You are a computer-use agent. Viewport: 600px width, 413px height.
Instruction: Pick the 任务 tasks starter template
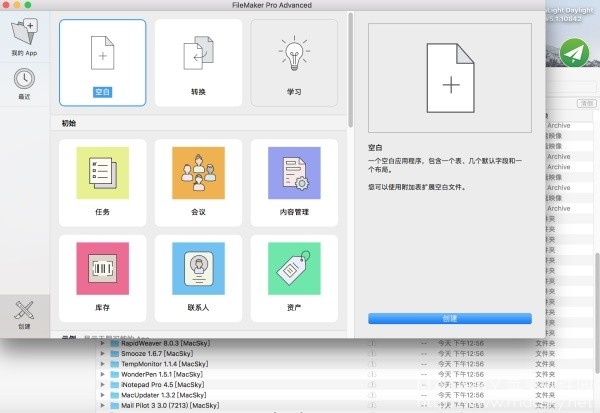coord(103,183)
